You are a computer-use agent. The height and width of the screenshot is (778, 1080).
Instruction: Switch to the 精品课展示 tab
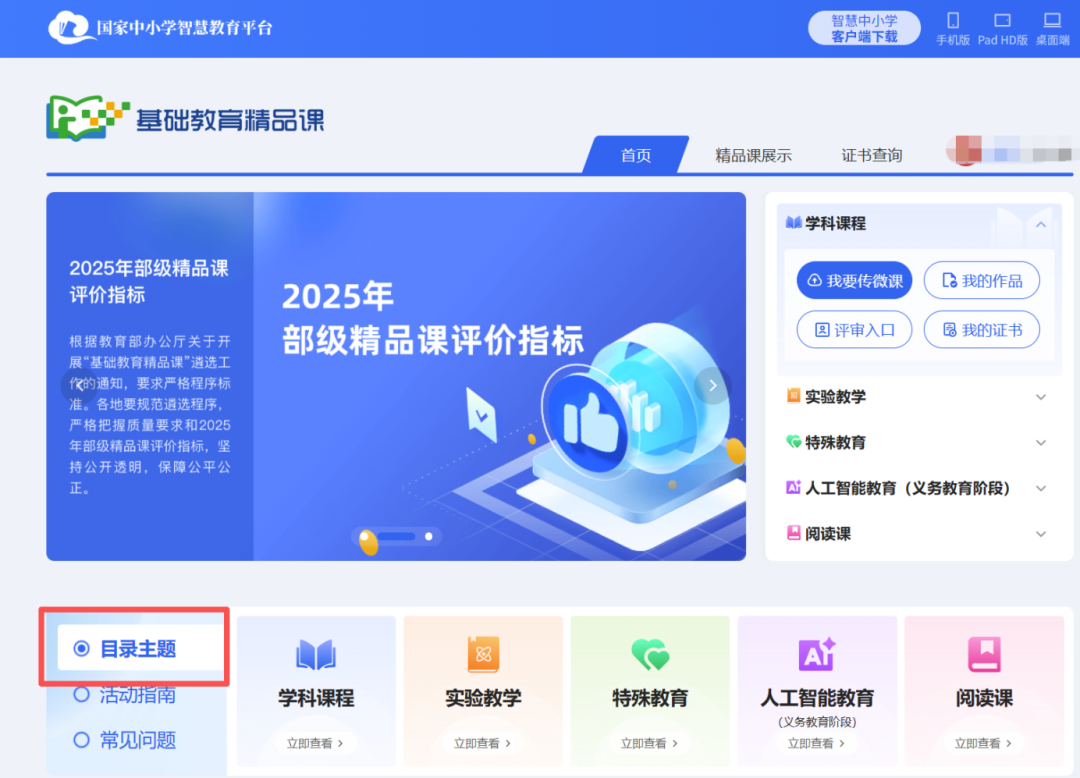click(753, 156)
